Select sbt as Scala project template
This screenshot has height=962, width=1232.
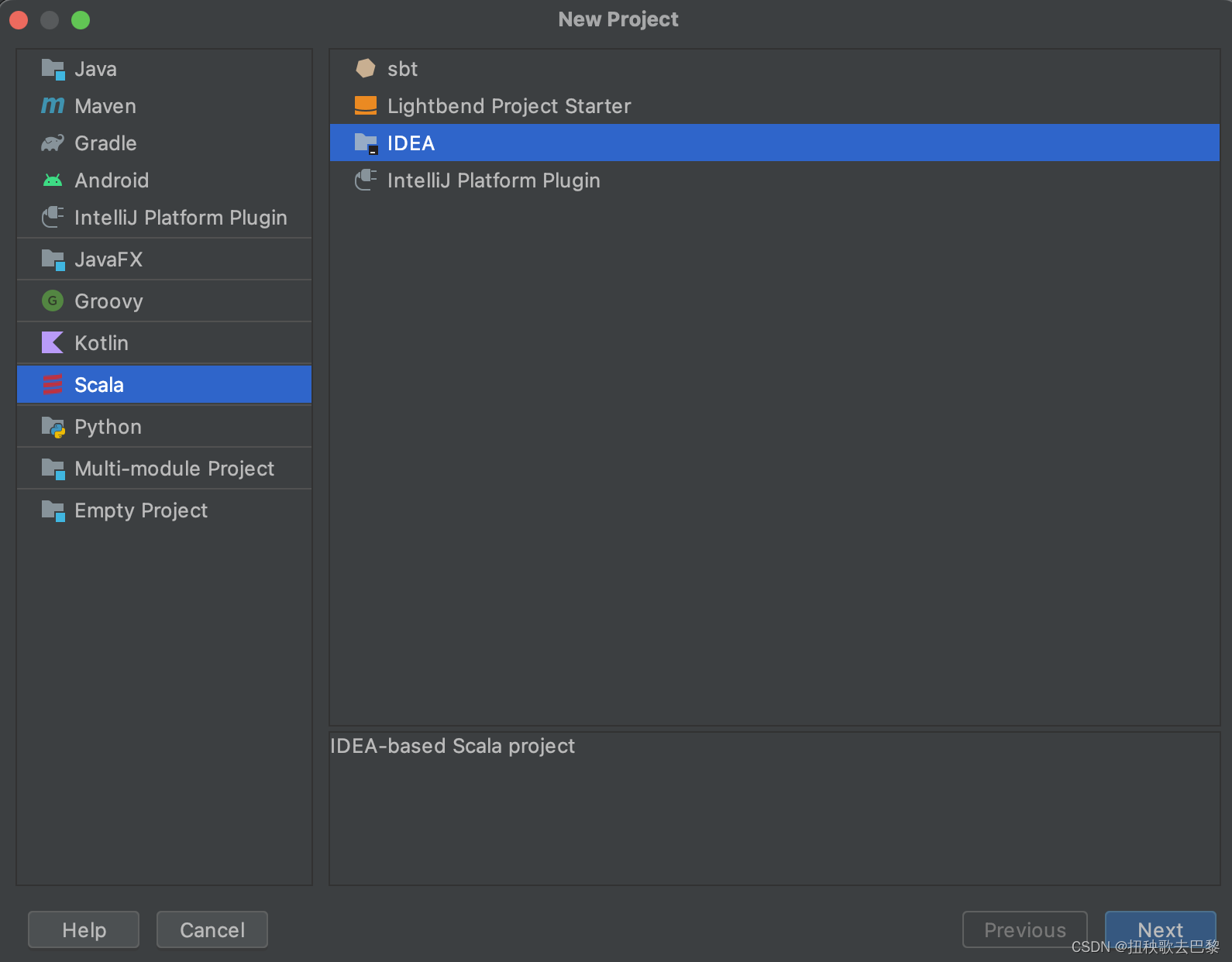click(775, 69)
